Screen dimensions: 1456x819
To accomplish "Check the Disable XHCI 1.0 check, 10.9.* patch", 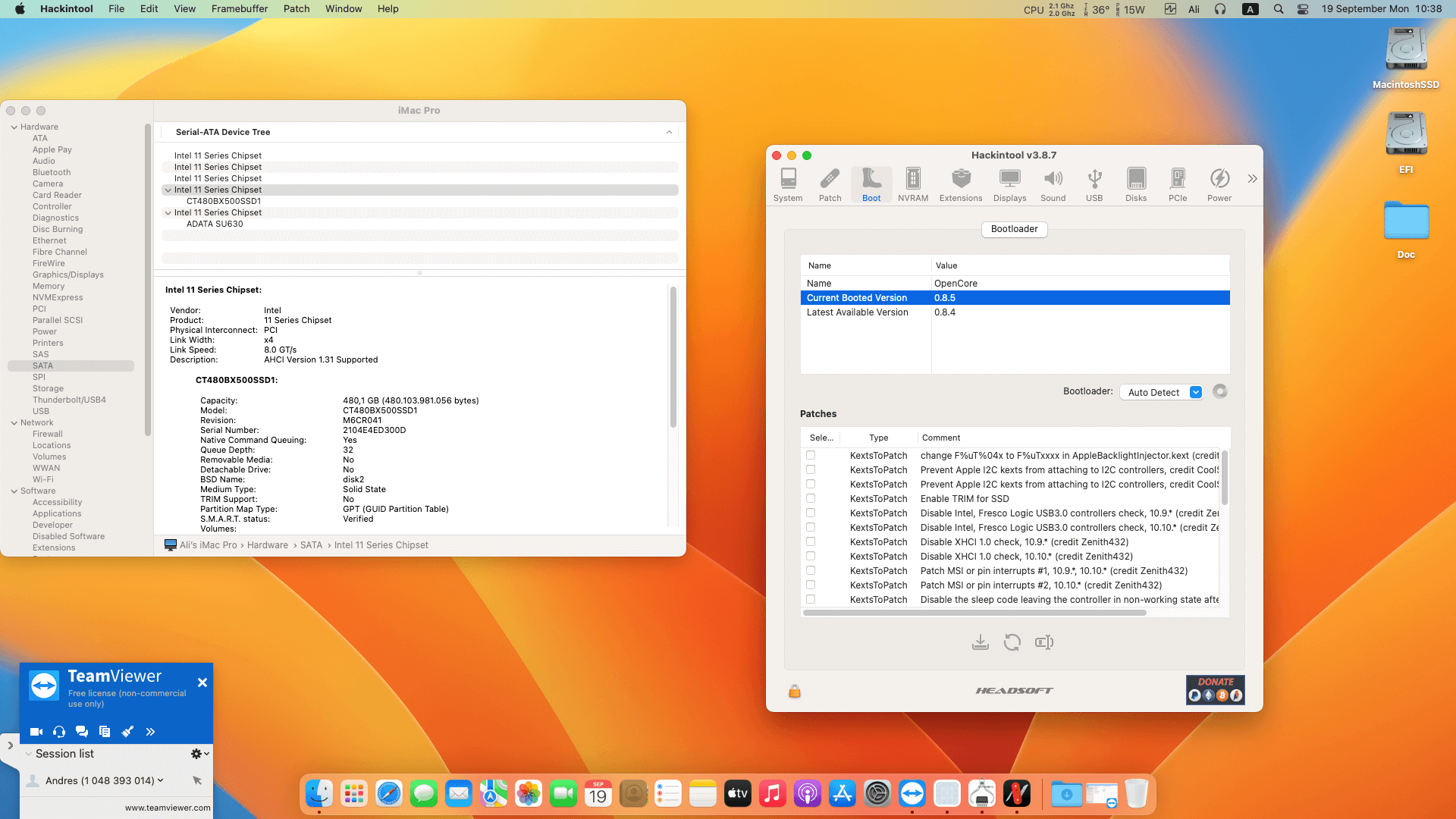I will (x=811, y=541).
